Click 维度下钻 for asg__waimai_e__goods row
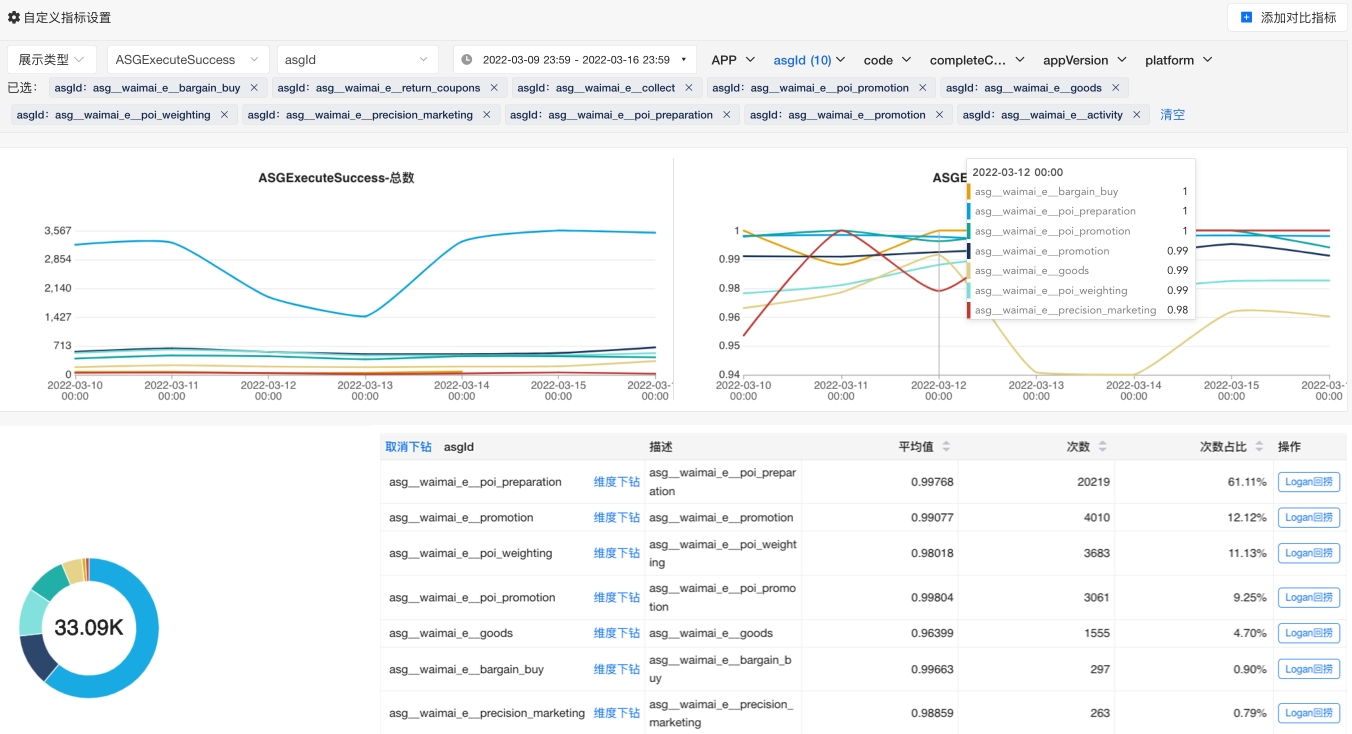1352x734 pixels. click(616, 633)
